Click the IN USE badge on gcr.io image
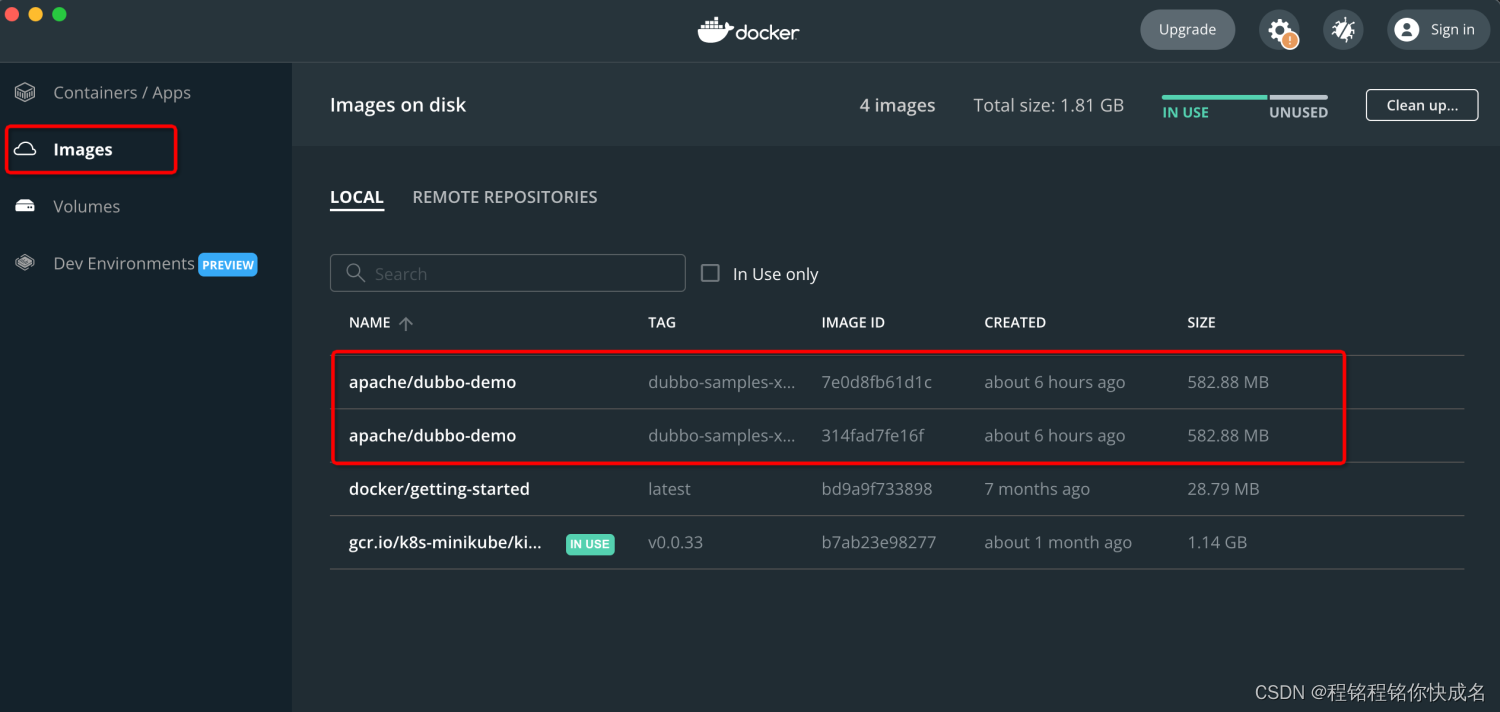The height and width of the screenshot is (712, 1500). [x=590, y=544]
